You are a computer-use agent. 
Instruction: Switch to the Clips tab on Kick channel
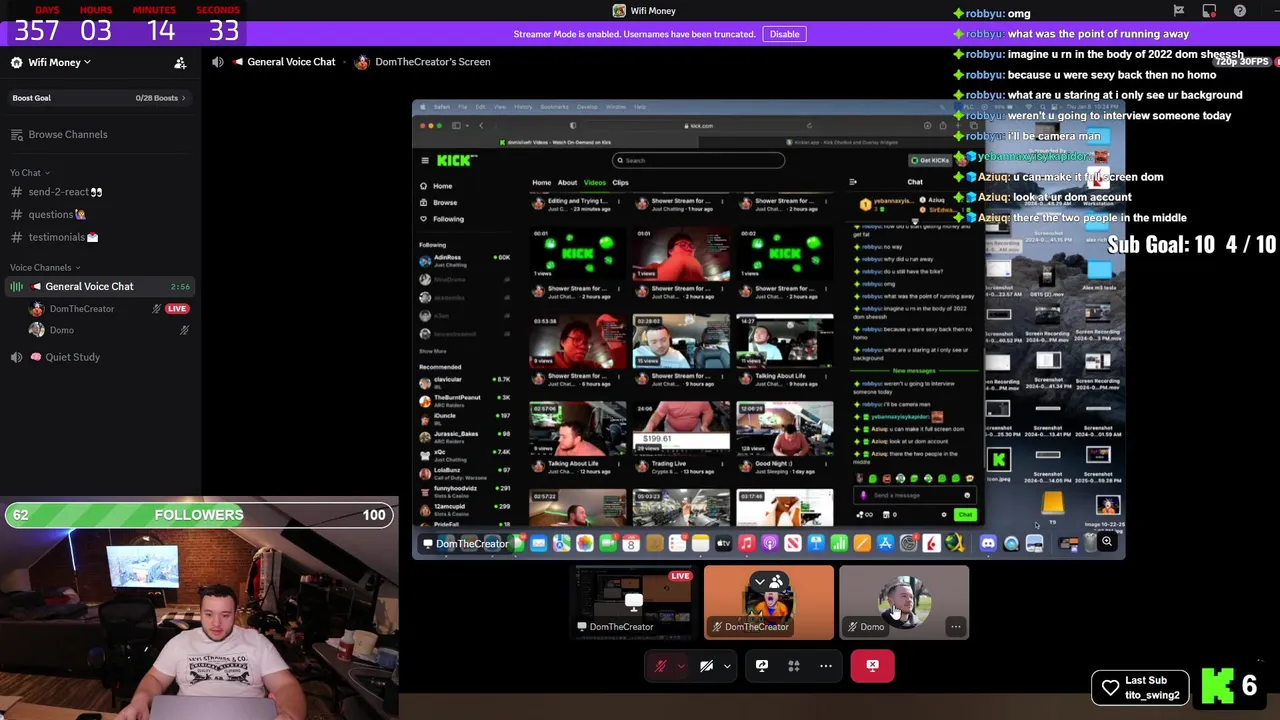pos(620,183)
